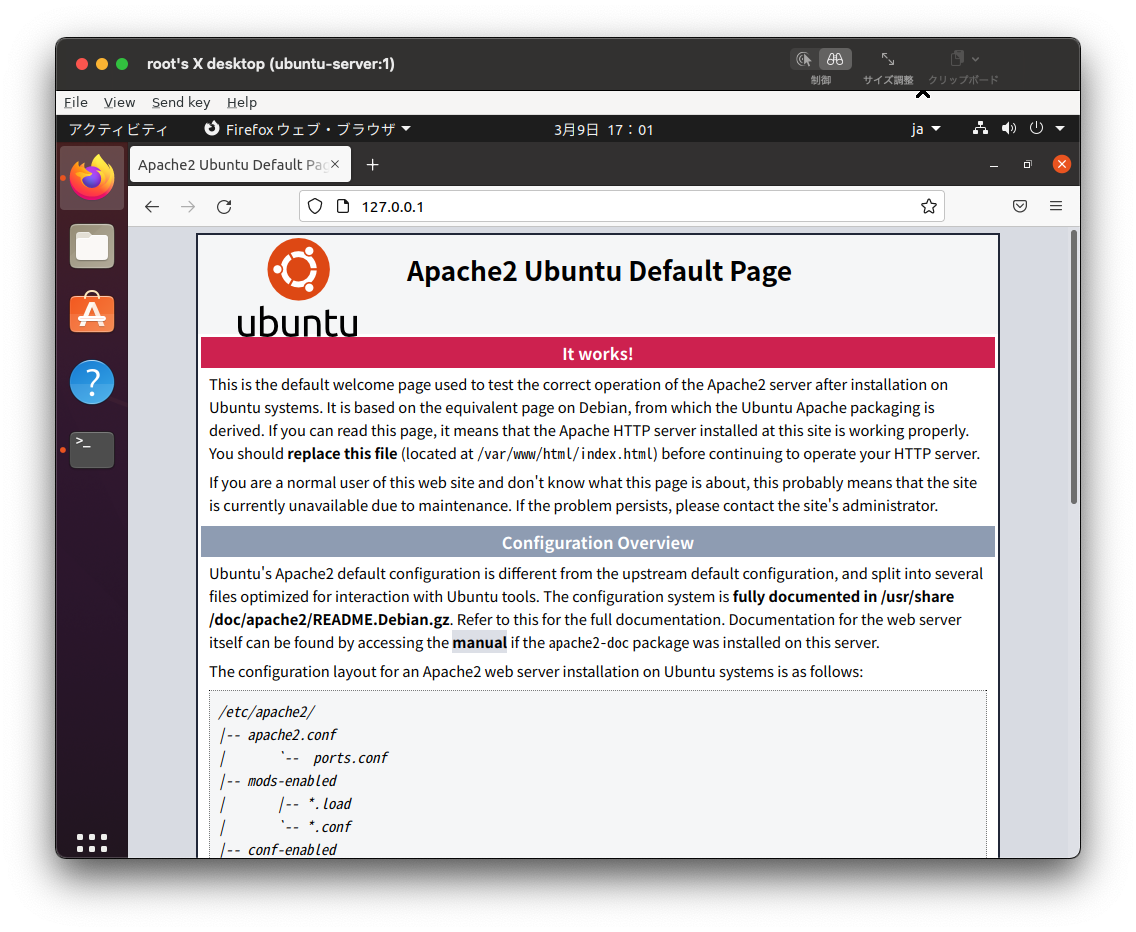Click the Ubuntu logo image
1136x932 pixels.
pyautogui.click(x=298, y=288)
